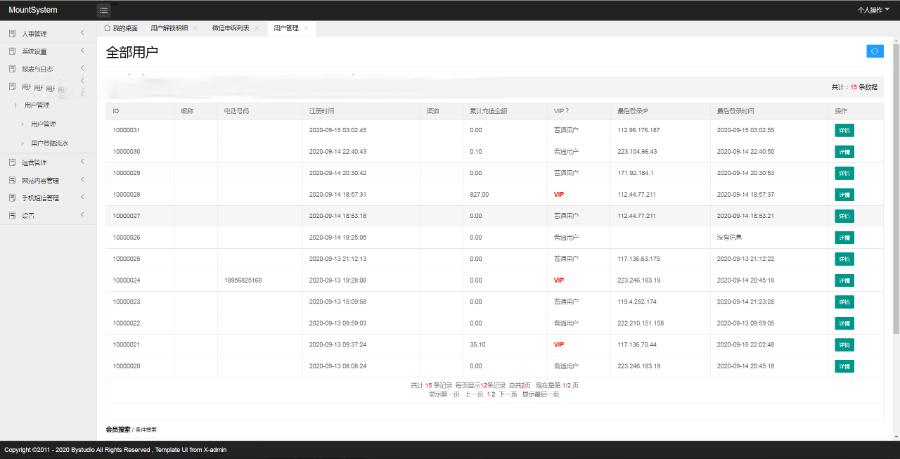Click the icon beside 网站内容管理 in sidebar
This screenshot has width=900, height=459.
coord(11,180)
